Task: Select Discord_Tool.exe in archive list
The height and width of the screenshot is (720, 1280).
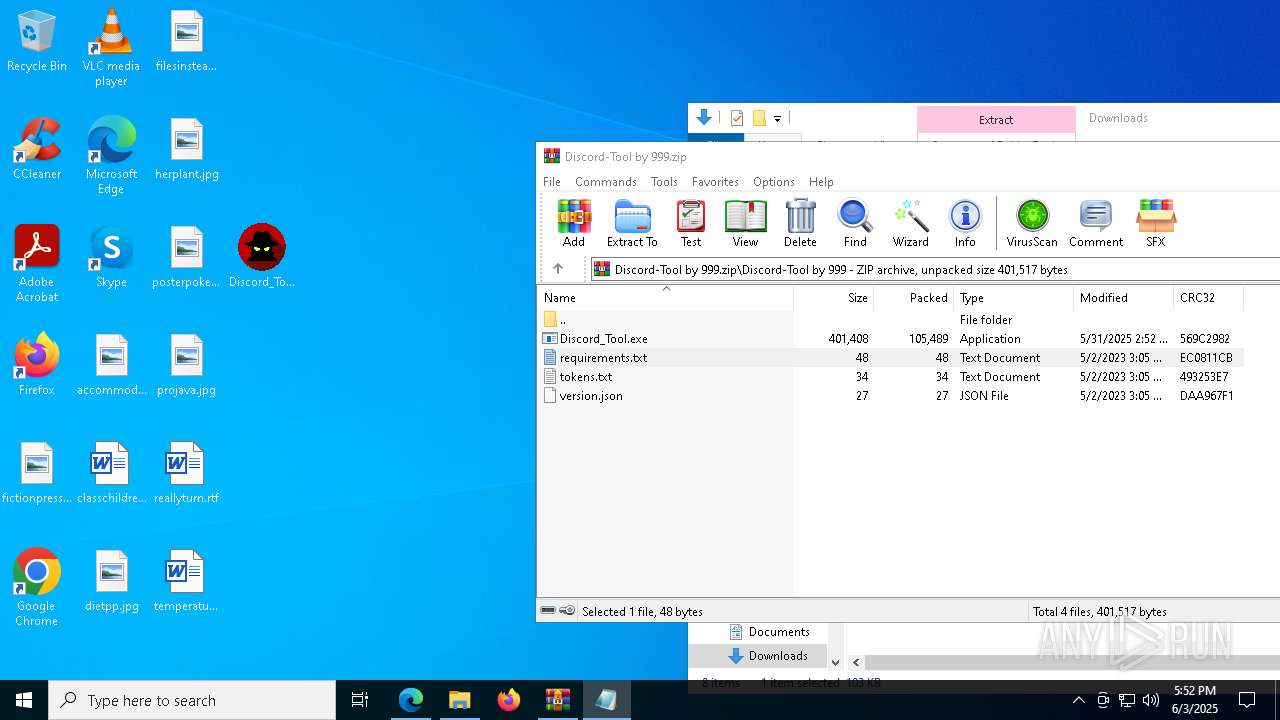Action: 890,339
